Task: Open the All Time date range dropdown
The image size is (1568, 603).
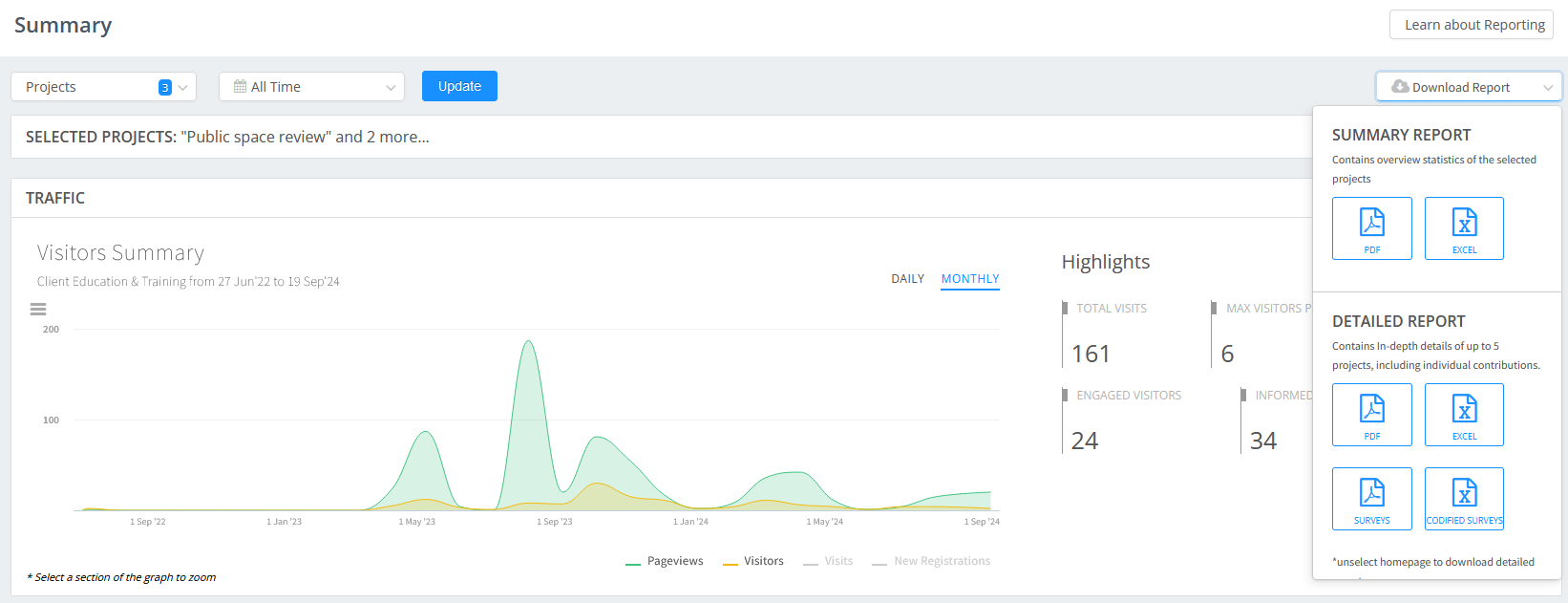Action: tap(311, 87)
